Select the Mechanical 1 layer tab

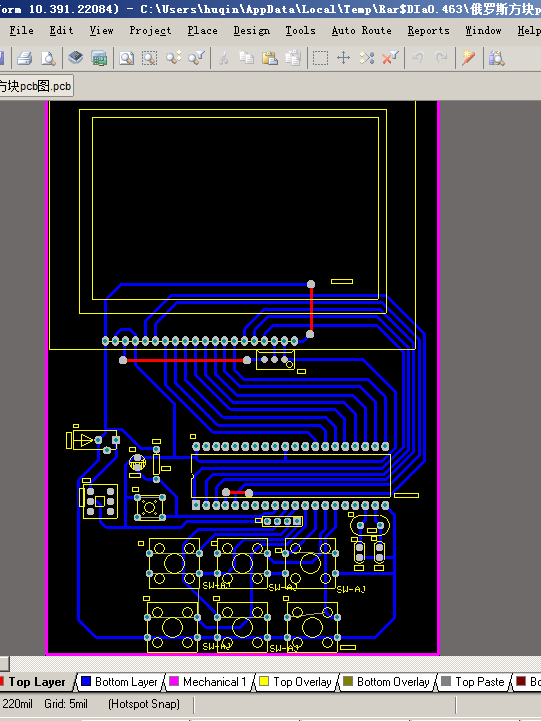point(208,681)
